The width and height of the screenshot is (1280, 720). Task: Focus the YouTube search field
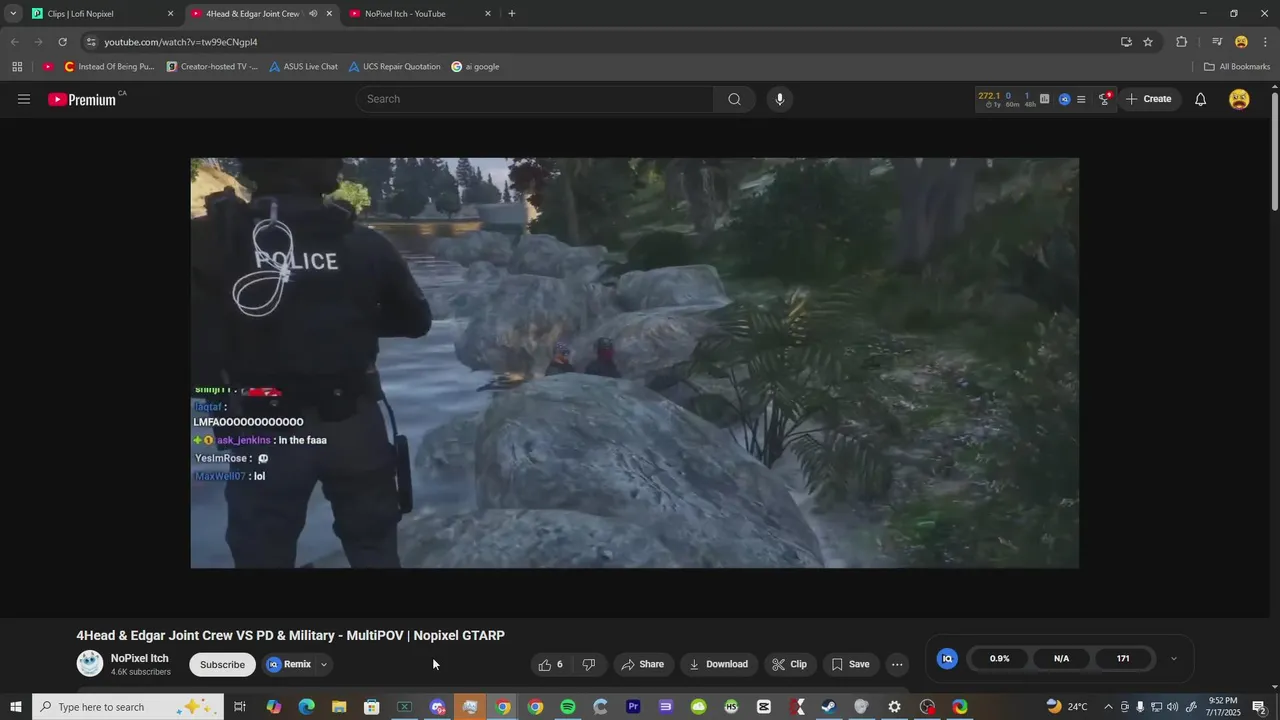535,99
